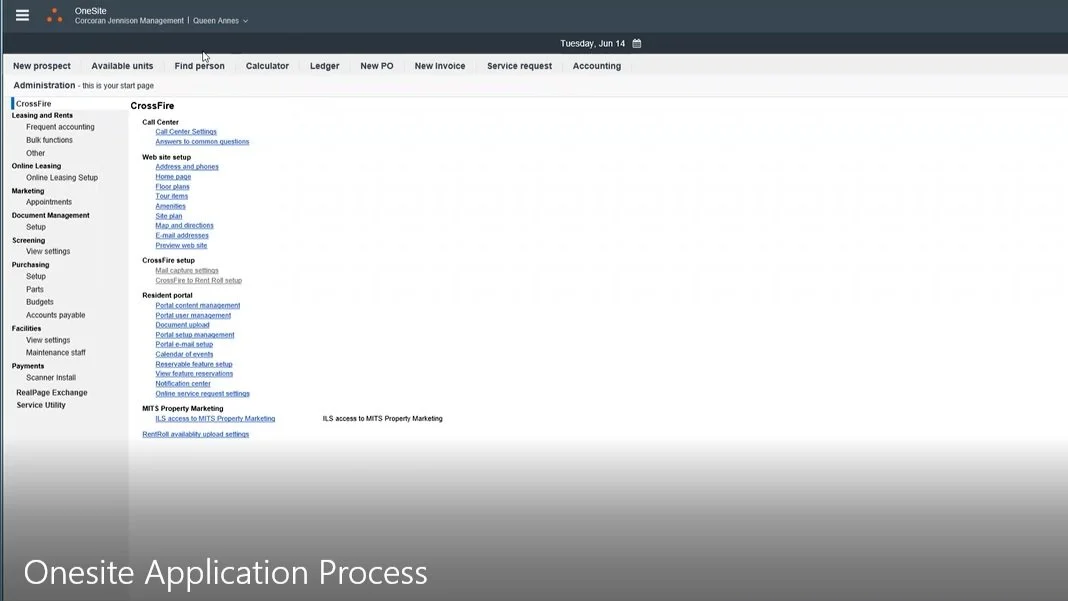The image size is (1068, 601).
Task: Open the Ledger toolbar item
Action: point(324,66)
